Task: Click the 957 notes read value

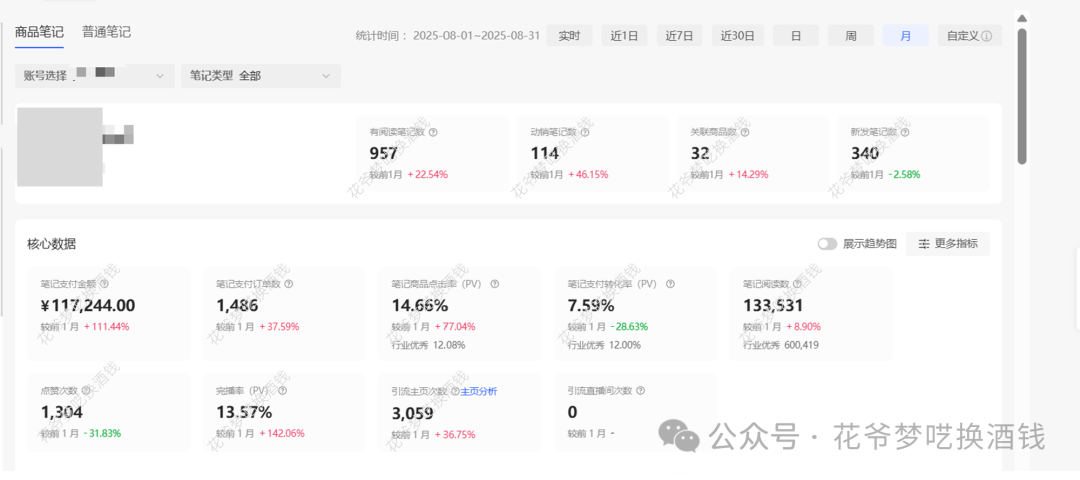Action: tap(384, 154)
